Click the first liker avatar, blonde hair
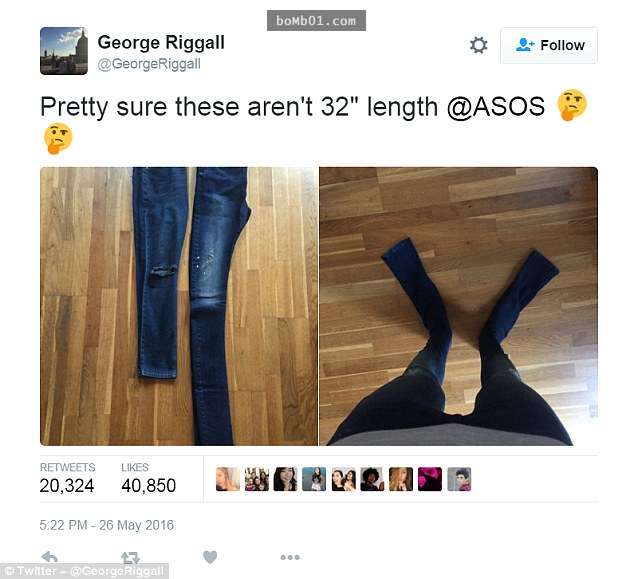Image resolution: width=634 pixels, height=579 pixels. pyautogui.click(x=228, y=479)
